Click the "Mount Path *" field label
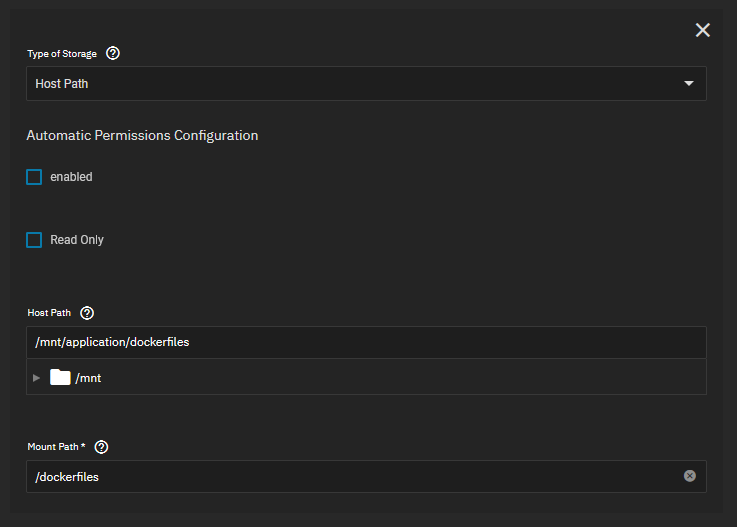 57,447
